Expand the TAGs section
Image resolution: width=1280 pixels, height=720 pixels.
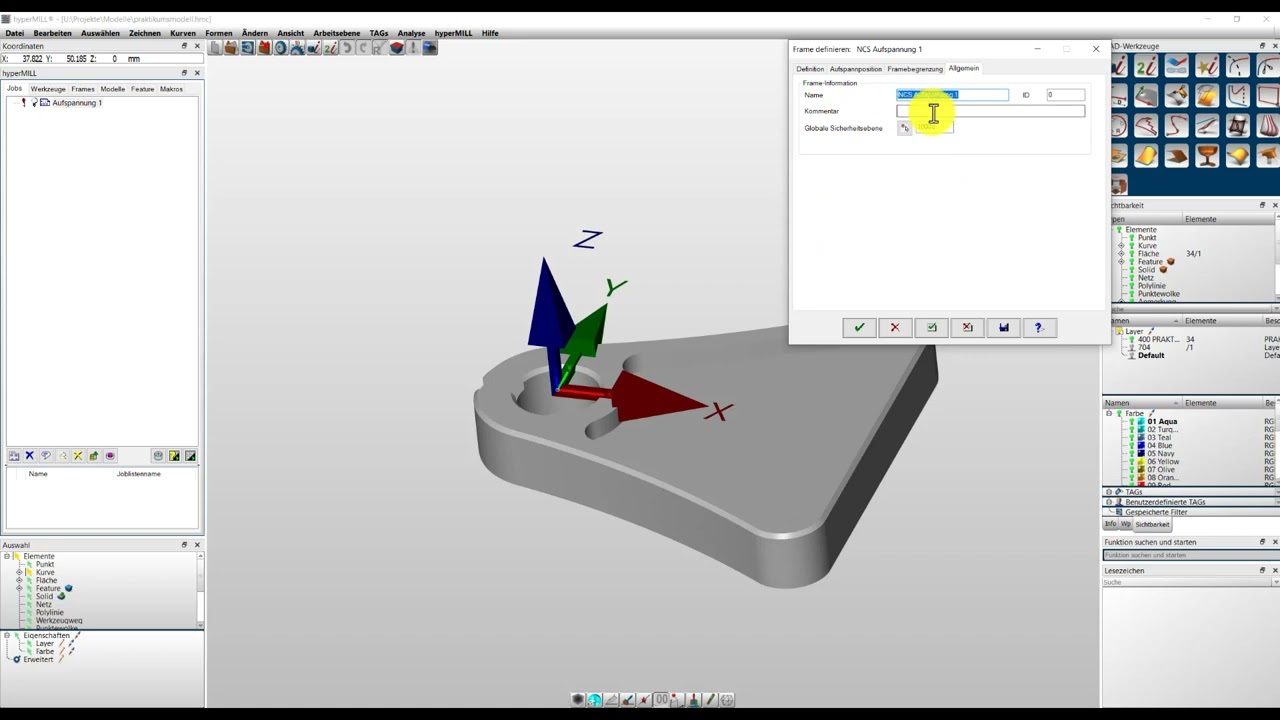1108,492
